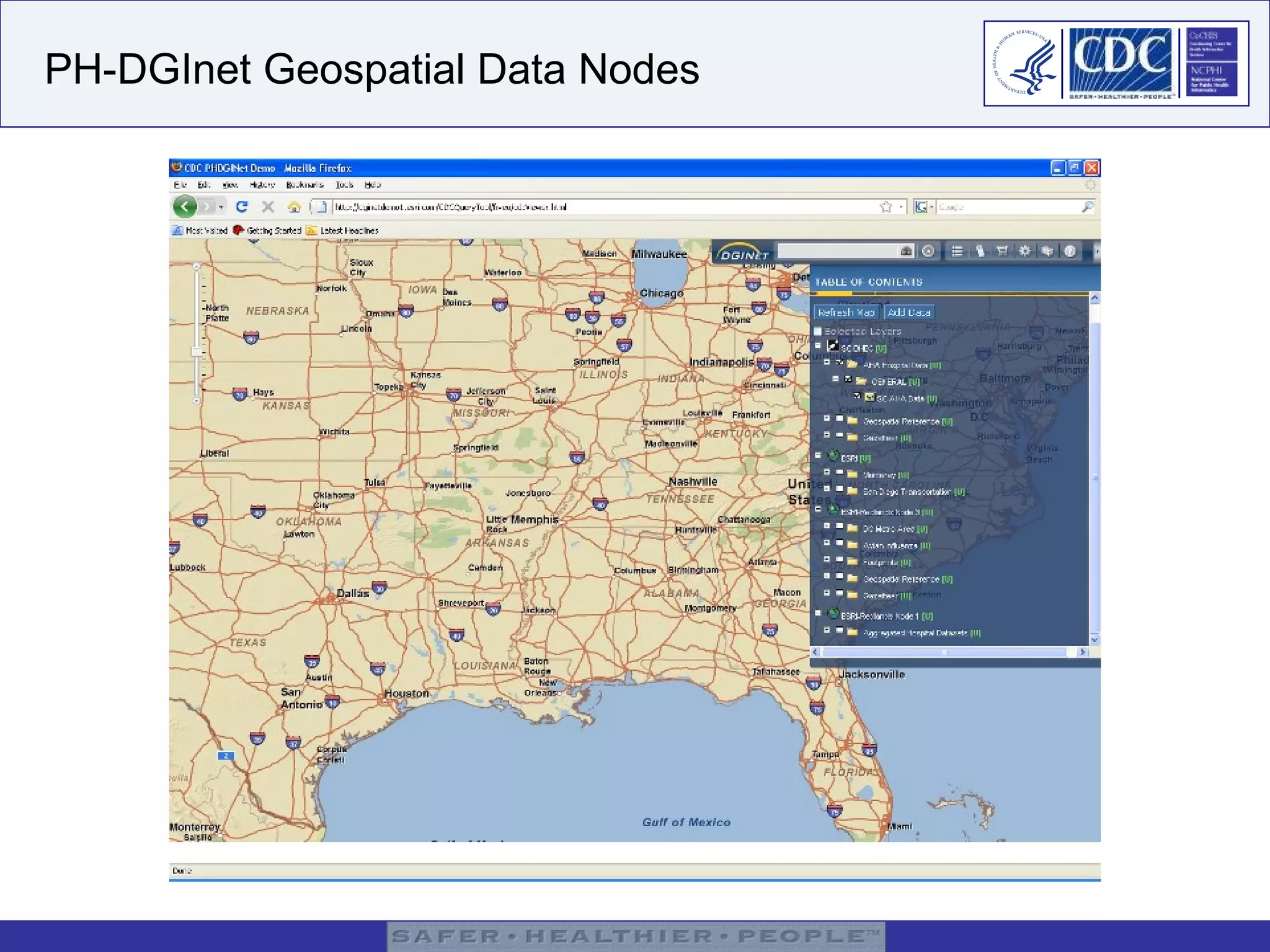Viewport: 1270px width, 952px height.
Task: Uncheck the AHA Hospital Data checkbox
Action: pyautogui.click(x=840, y=363)
